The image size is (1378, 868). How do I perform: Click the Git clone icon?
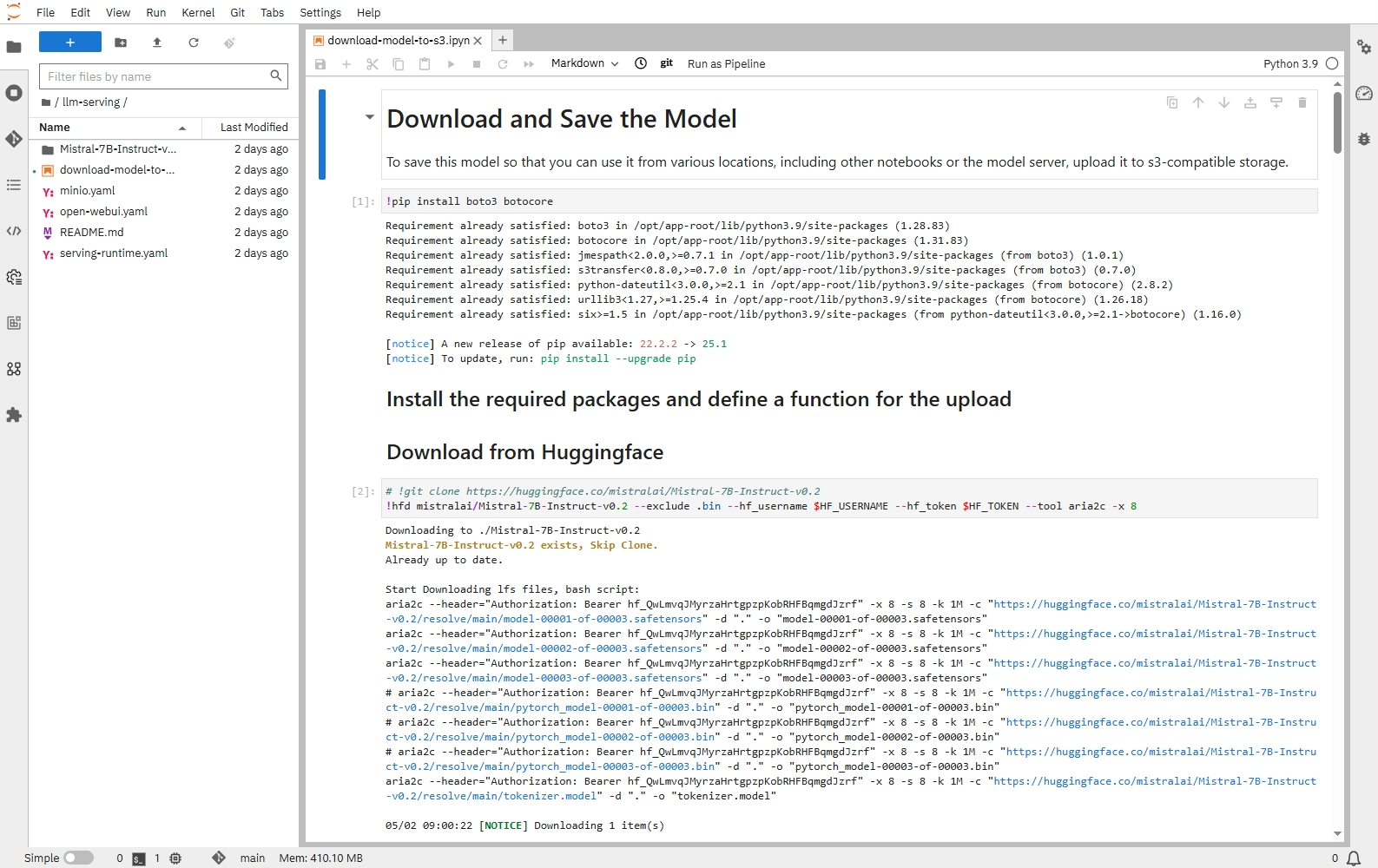(x=229, y=43)
